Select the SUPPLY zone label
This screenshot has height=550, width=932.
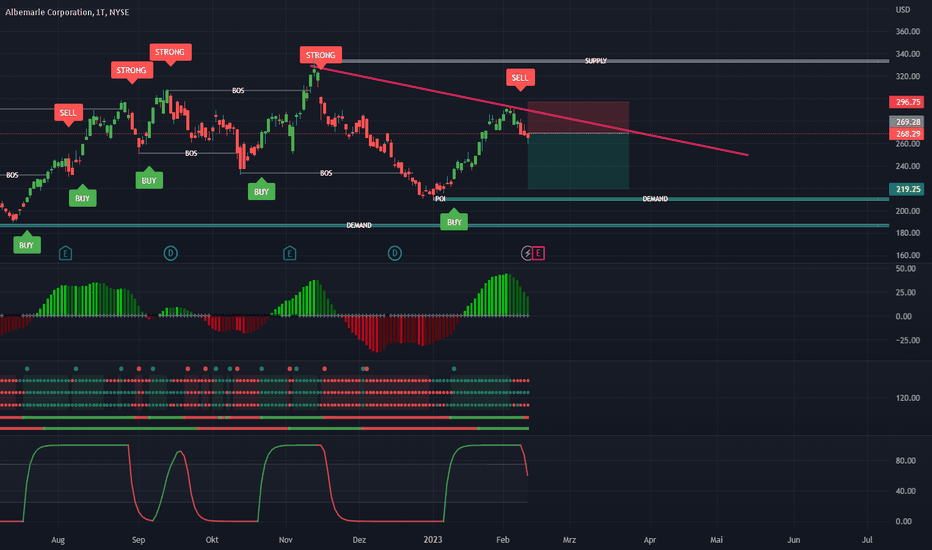(x=596, y=61)
